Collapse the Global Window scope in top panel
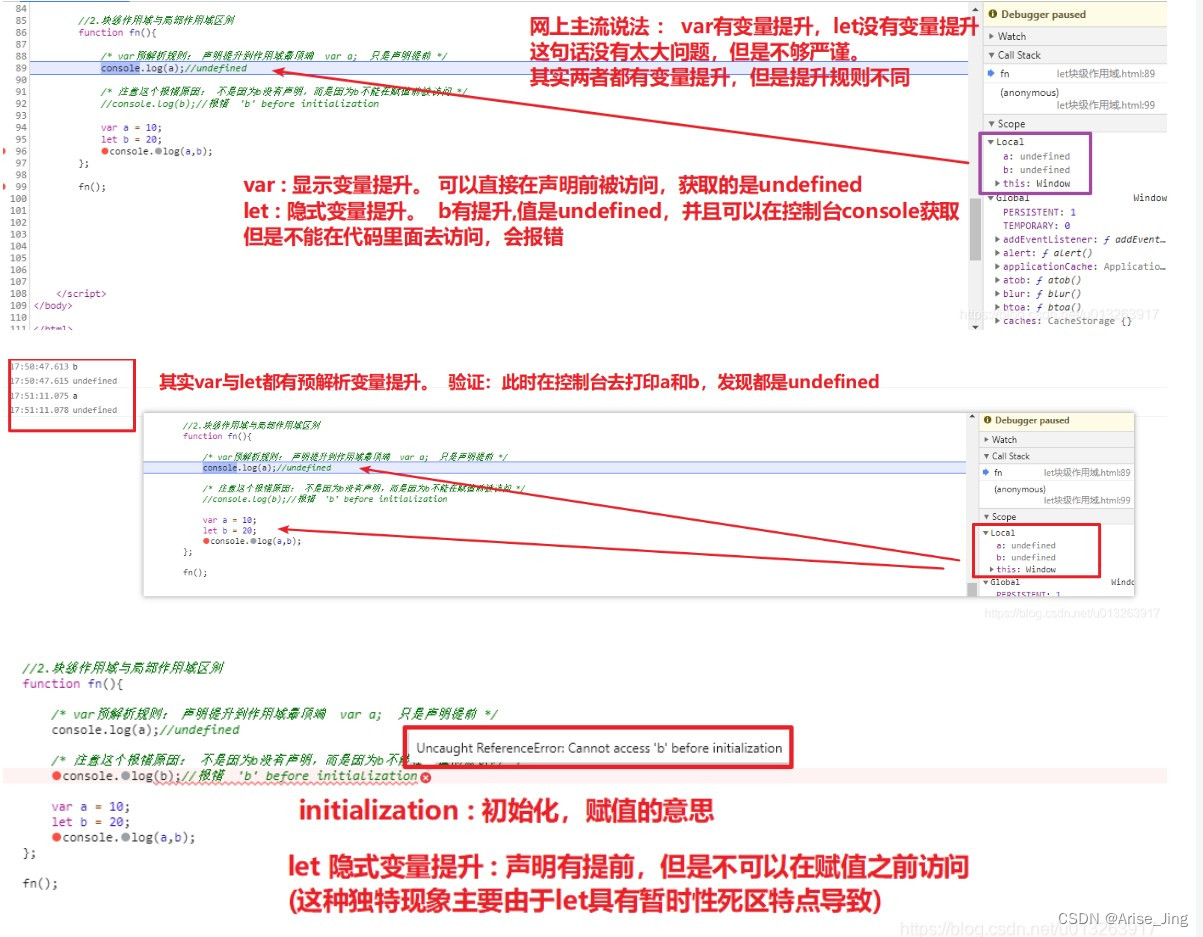The width and height of the screenshot is (1203, 937). 991,198
